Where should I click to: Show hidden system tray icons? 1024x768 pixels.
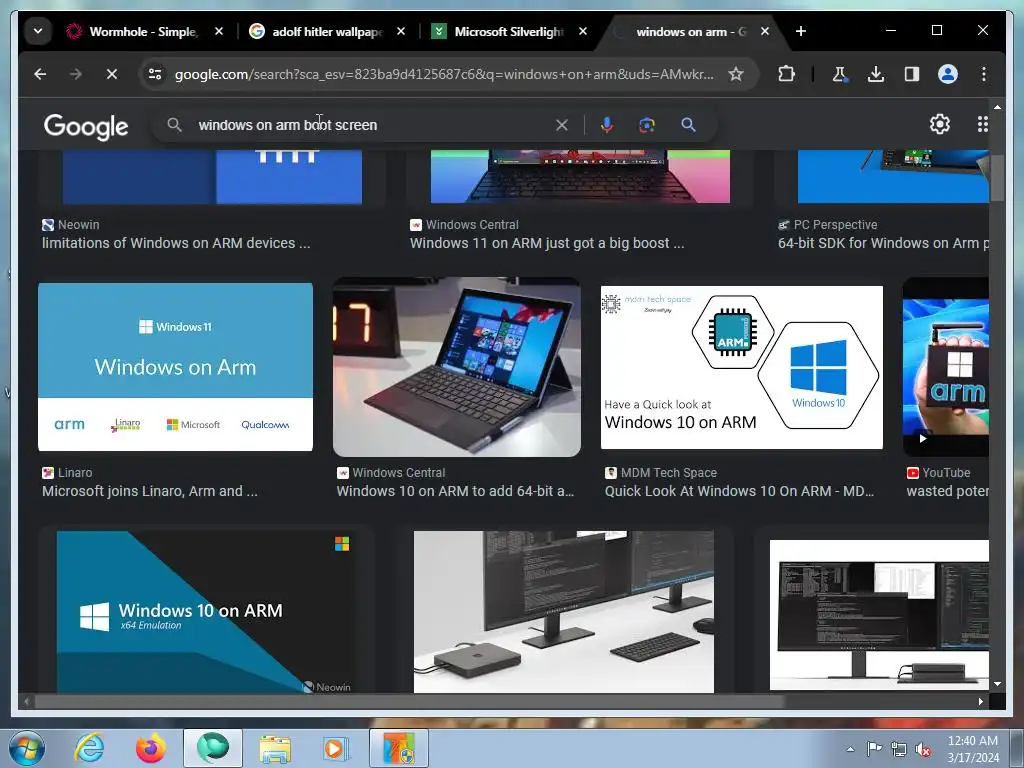[850, 749]
